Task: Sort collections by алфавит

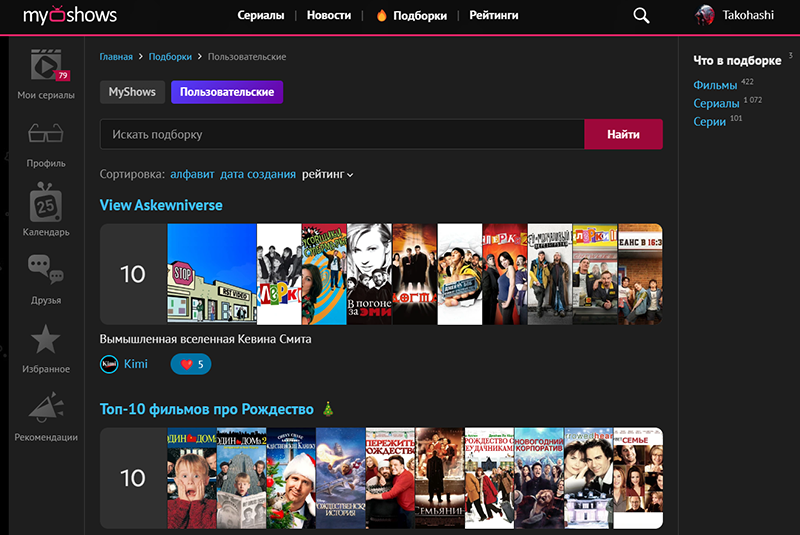Action: pyautogui.click(x=191, y=174)
